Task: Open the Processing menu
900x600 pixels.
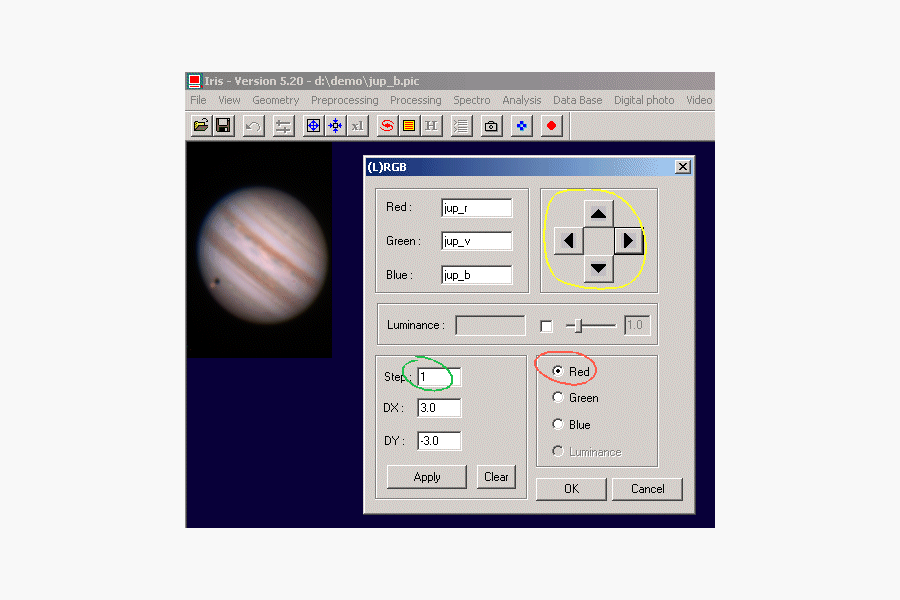Action: point(416,100)
